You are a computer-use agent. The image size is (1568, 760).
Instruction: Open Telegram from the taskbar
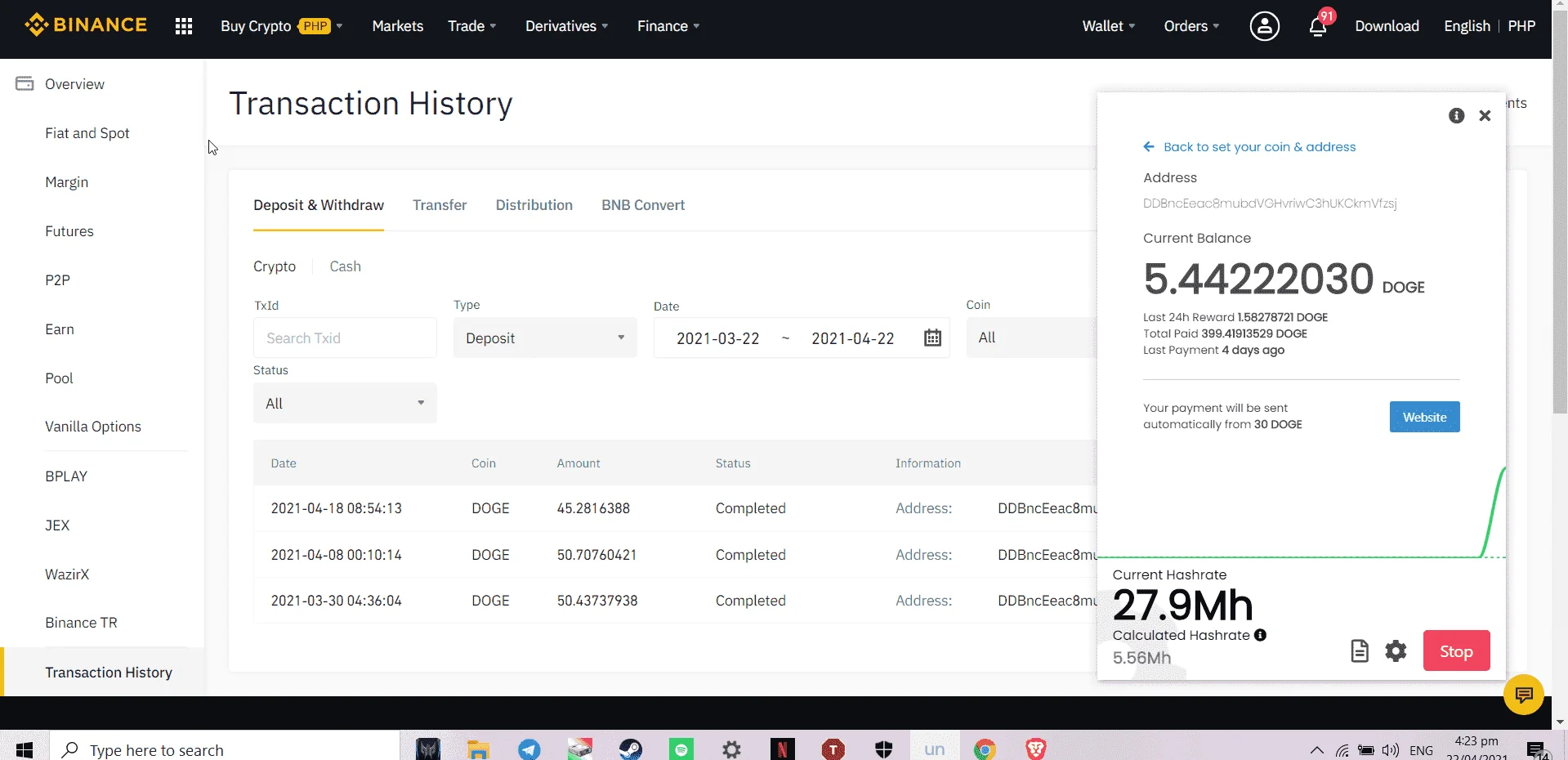(529, 749)
